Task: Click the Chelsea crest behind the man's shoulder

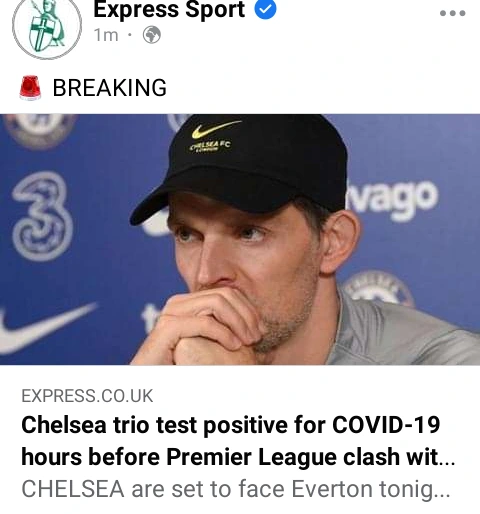Action: point(379,289)
